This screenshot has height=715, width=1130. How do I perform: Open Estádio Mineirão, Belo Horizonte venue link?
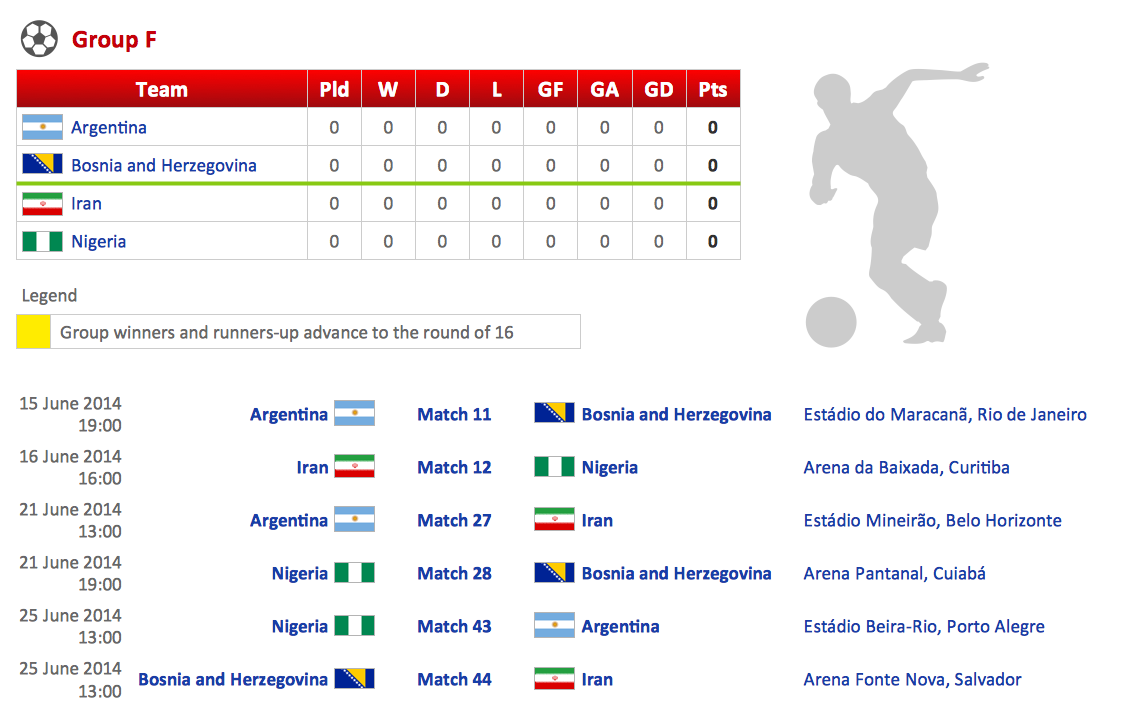(932, 520)
